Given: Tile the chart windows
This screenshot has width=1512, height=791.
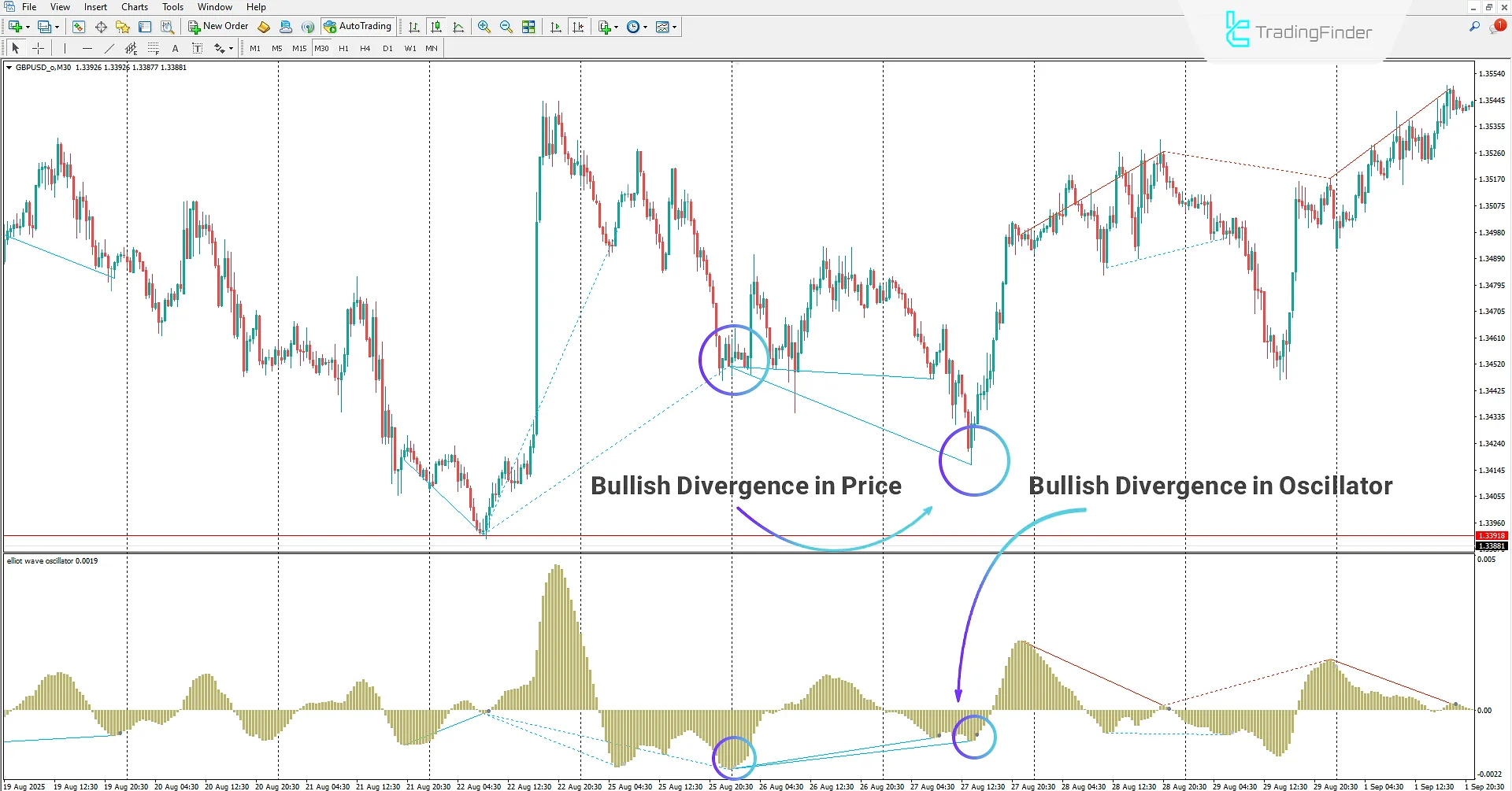Looking at the screenshot, I should [528, 26].
